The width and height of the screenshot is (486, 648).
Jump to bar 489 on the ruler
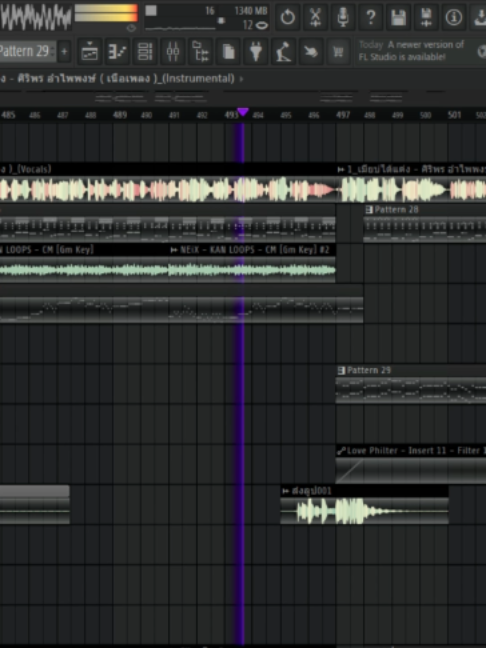click(120, 115)
